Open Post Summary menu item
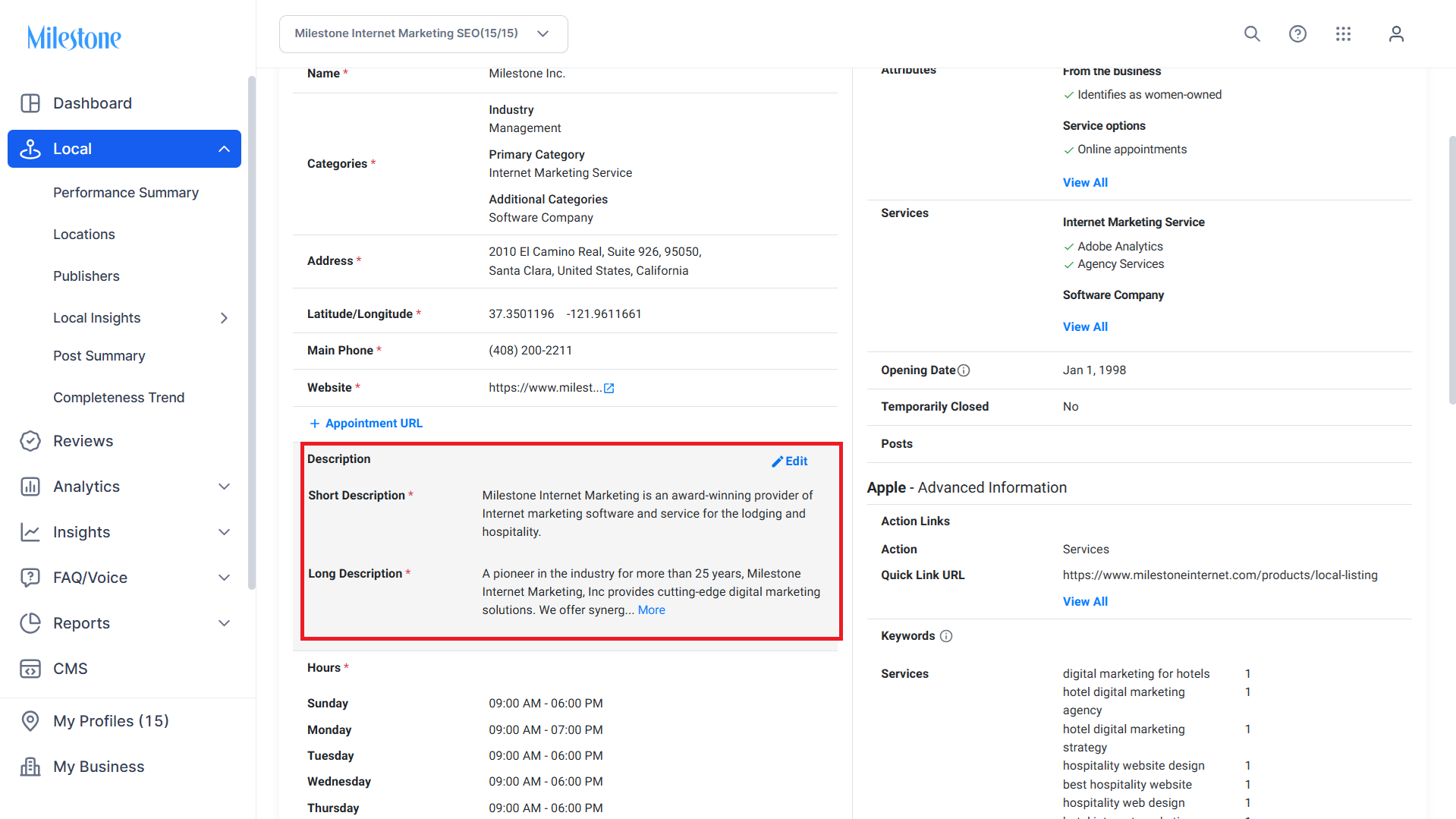The image size is (1456, 819). [x=99, y=356]
